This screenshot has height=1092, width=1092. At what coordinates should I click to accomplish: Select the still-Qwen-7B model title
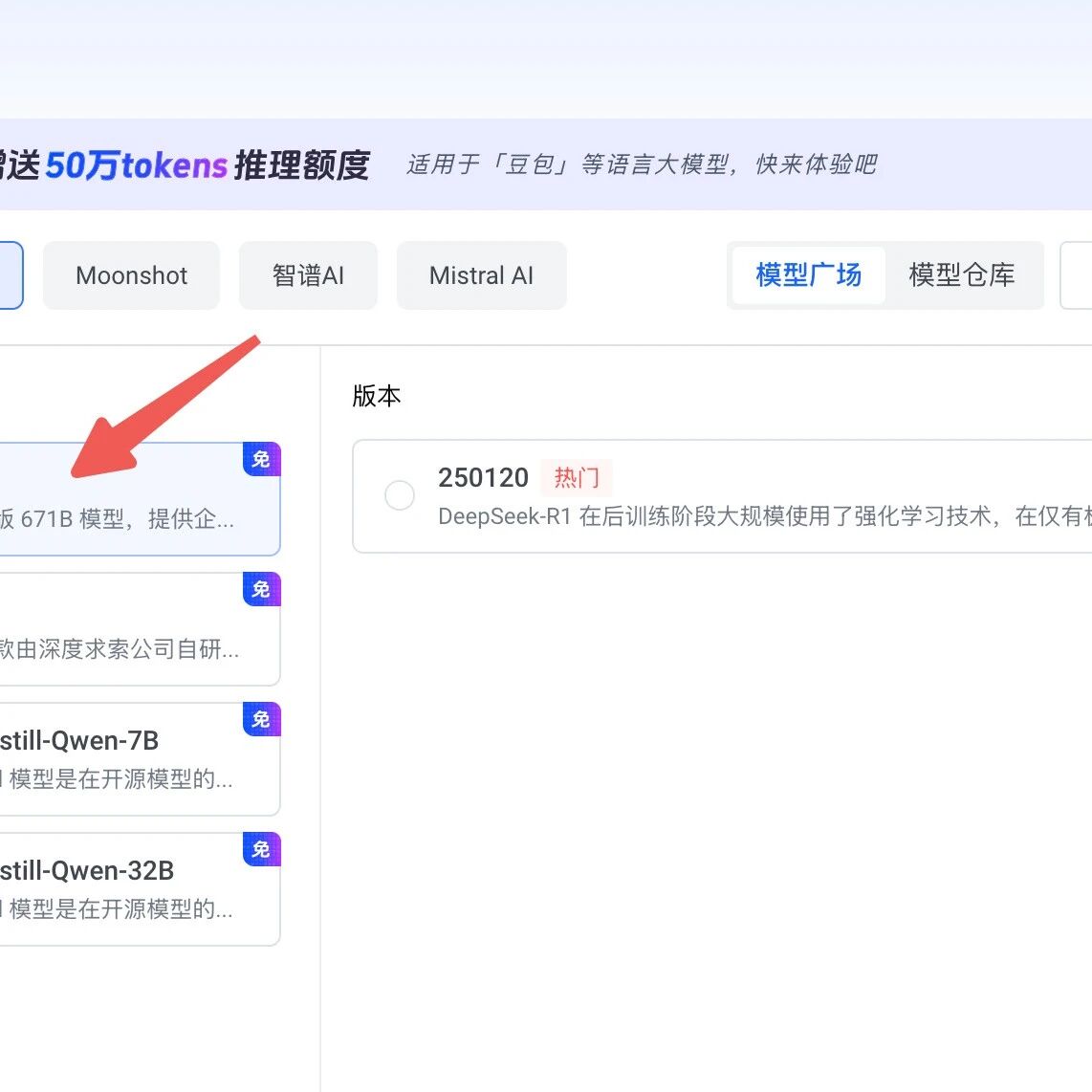pyautogui.click(x=79, y=740)
